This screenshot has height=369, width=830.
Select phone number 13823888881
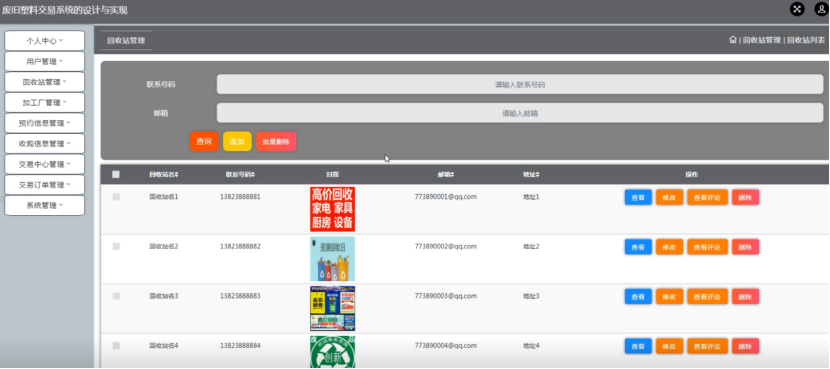point(240,197)
